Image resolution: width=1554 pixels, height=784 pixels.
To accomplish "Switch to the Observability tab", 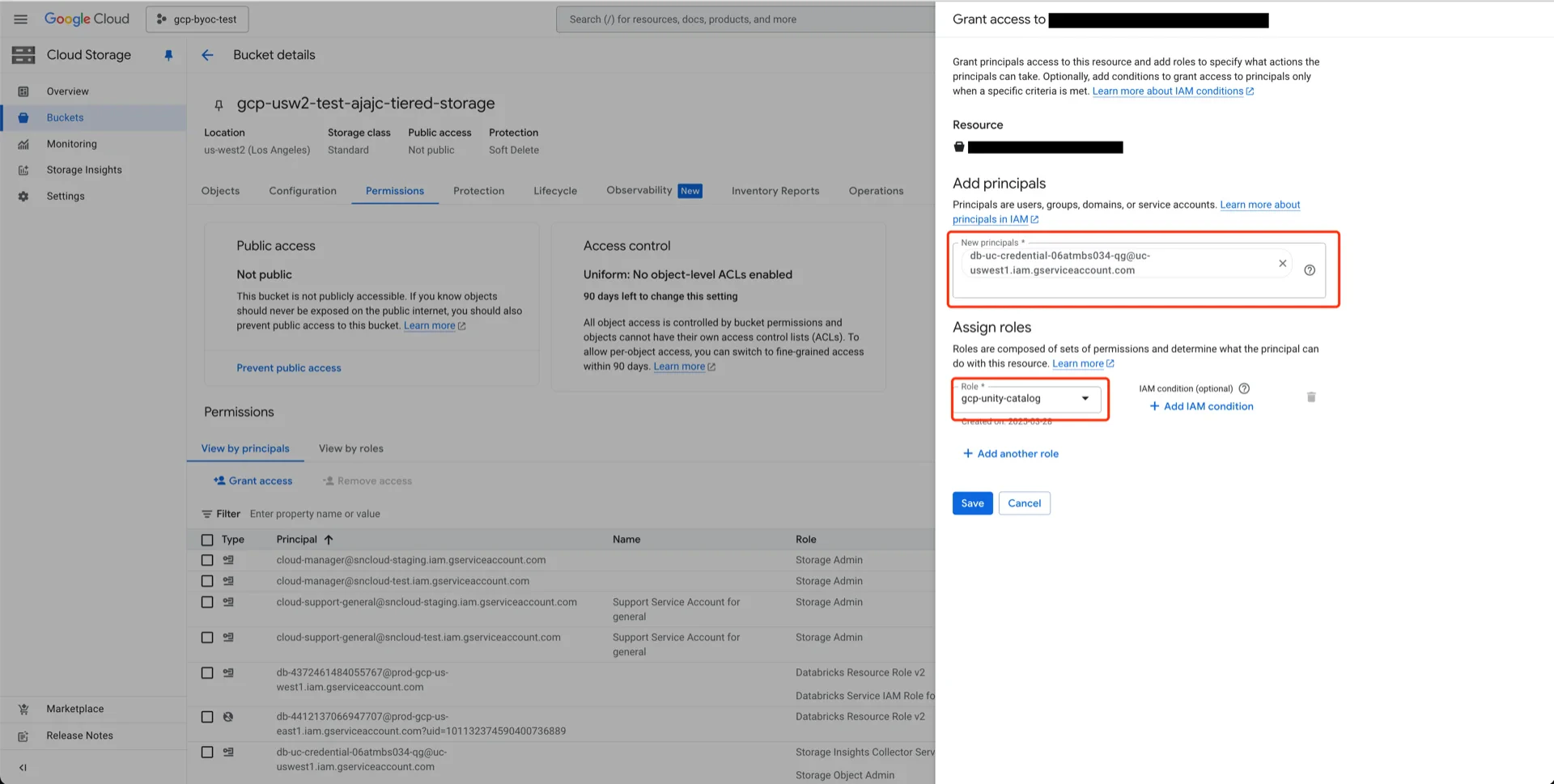I will click(654, 191).
